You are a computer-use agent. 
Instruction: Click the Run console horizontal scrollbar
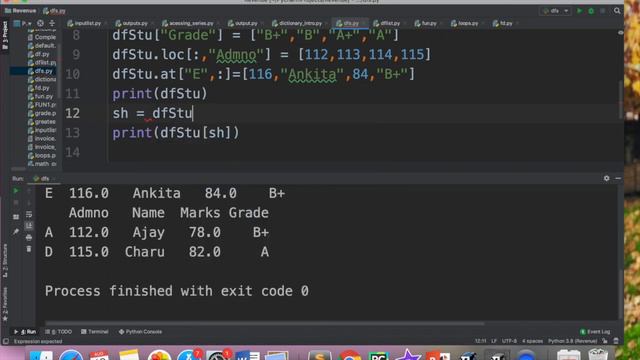(x=264, y=324)
